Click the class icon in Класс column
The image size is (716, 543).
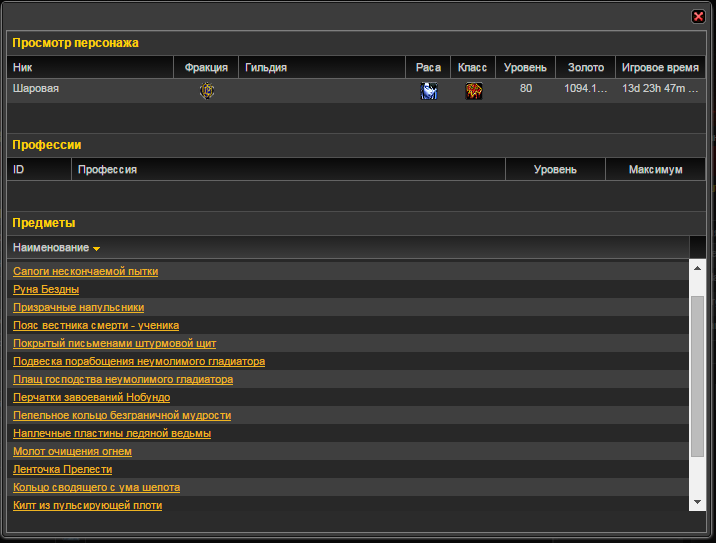pyautogui.click(x=474, y=91)
